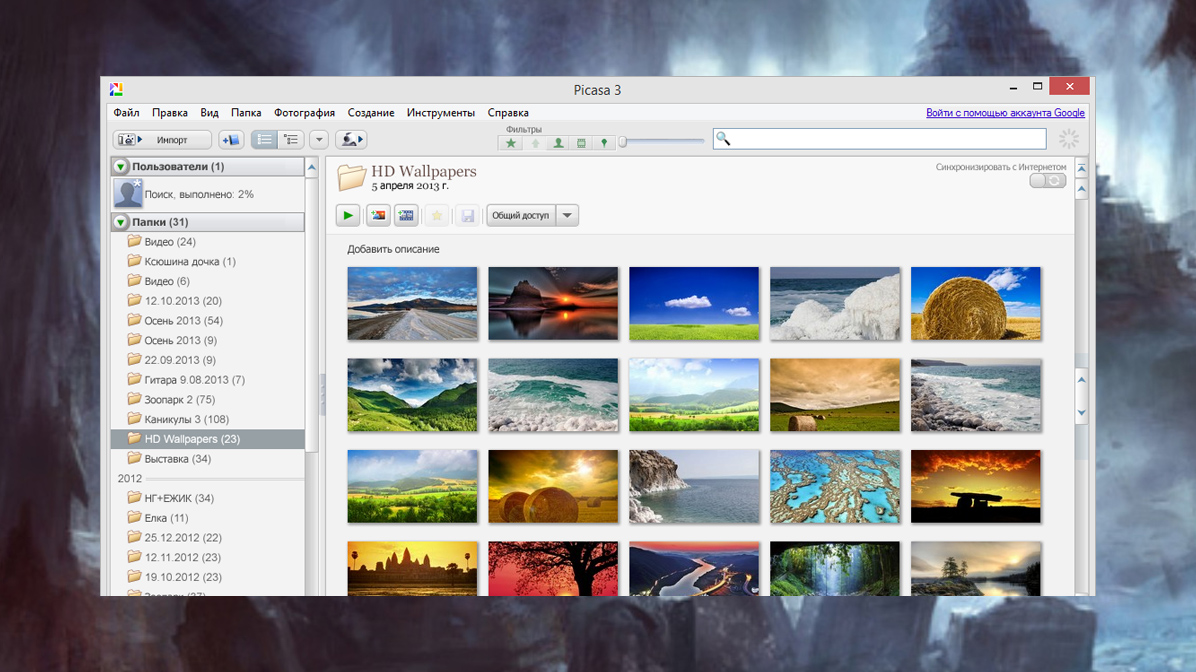Click the add folder icon next to Import
The width and height of the screenshot is (1196, 672).
point(229,140)
